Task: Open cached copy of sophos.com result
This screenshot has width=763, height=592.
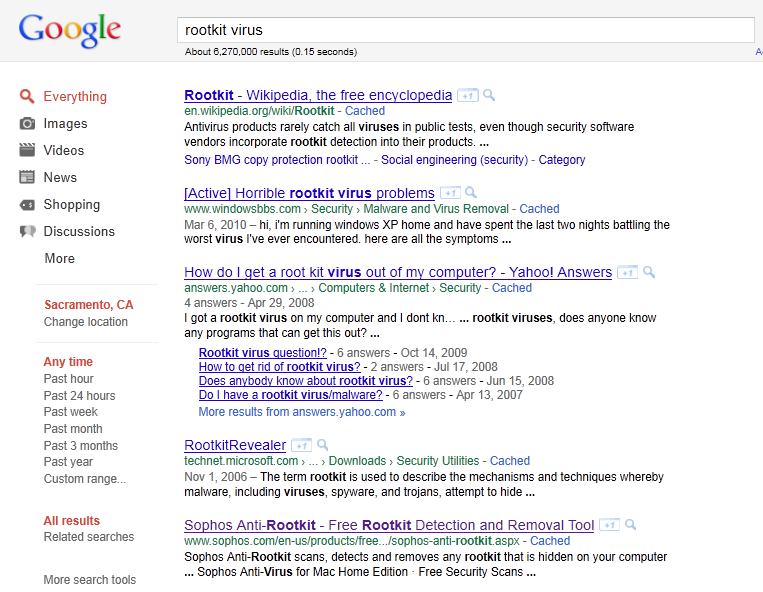Action: pos(550,540)
